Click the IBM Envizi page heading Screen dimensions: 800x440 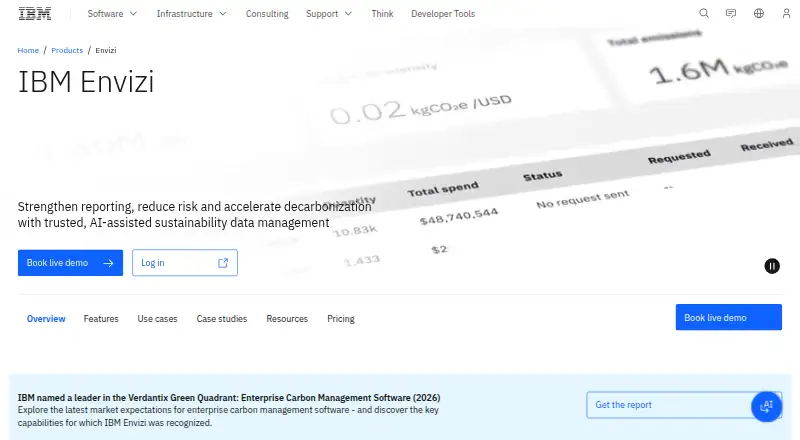[x=86, y=82]
